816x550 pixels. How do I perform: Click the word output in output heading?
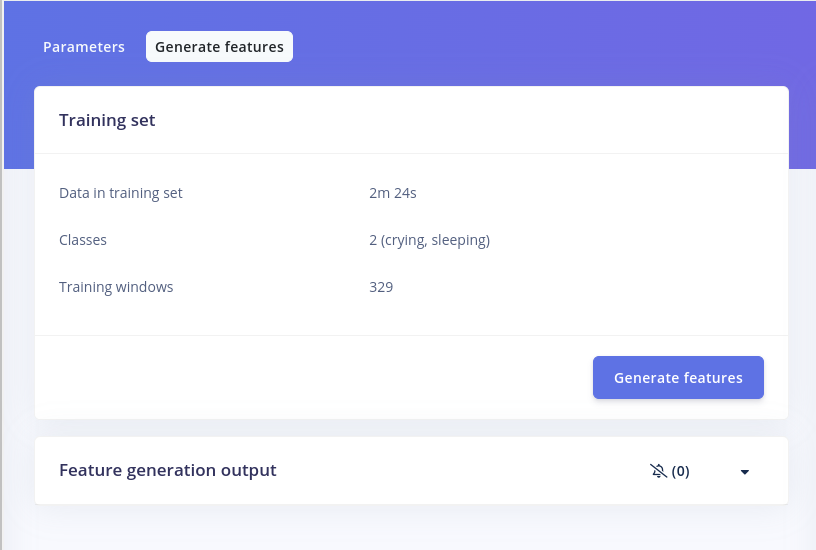coord(248,470)
